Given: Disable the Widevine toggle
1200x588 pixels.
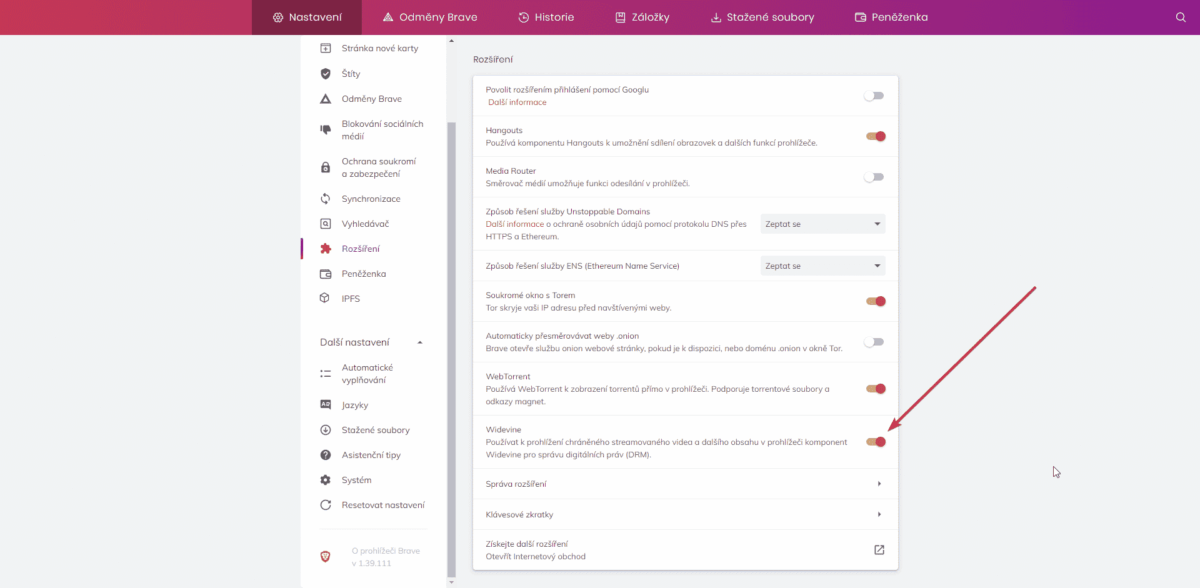Looking at the screenshot, I should click(x=875, y=442).
